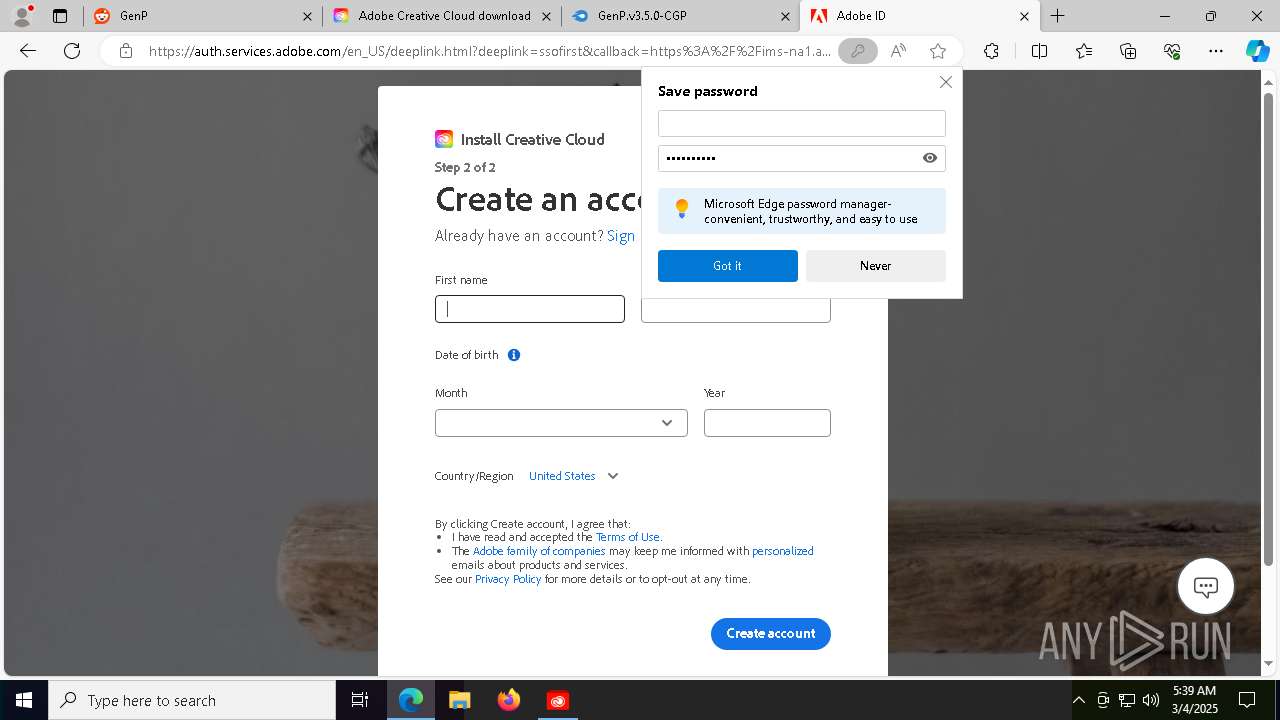Close the GenP tab
Image resolution: width=1280 pixels, height=720 pixels.
coord(308,16)
